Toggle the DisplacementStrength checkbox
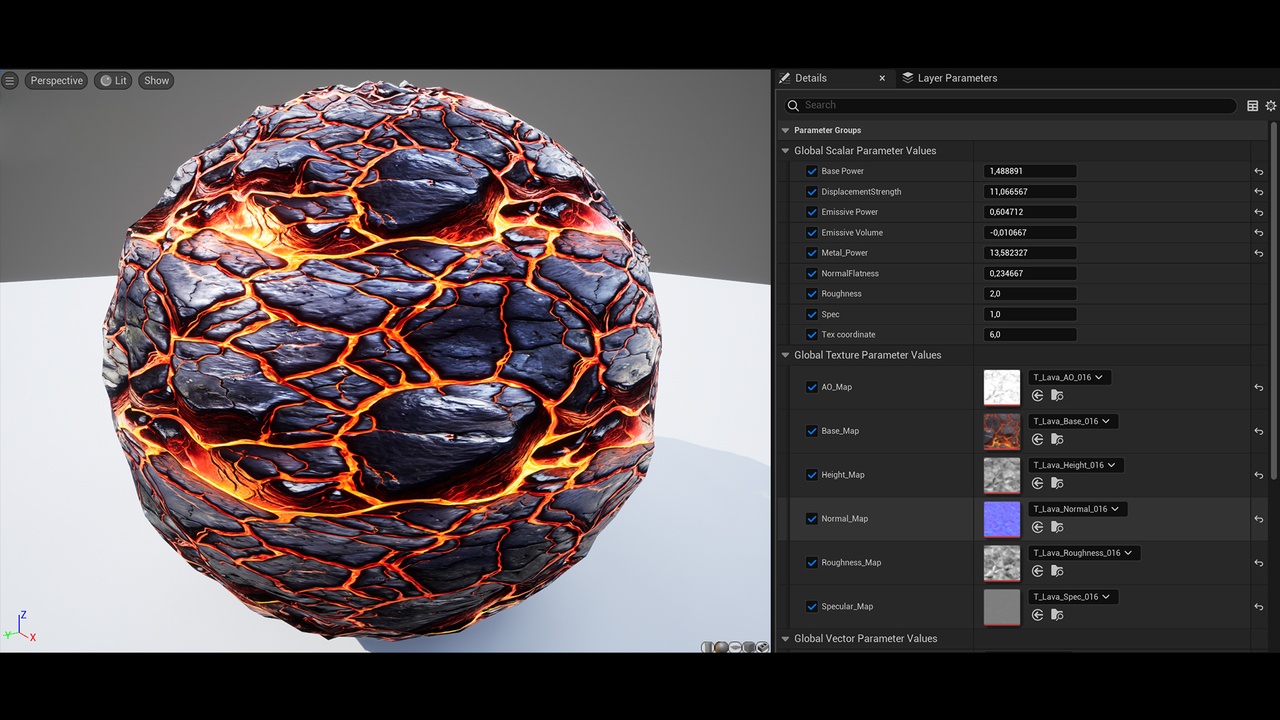The width and height of the screenshot is (1280, 720). pyautogui.click(x=812, y=192)
